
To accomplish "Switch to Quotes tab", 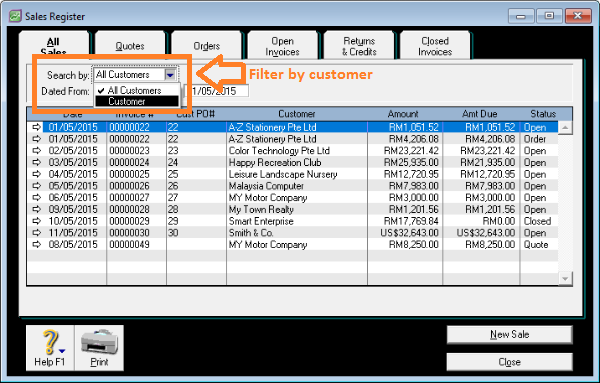I will tap(130, 46).
